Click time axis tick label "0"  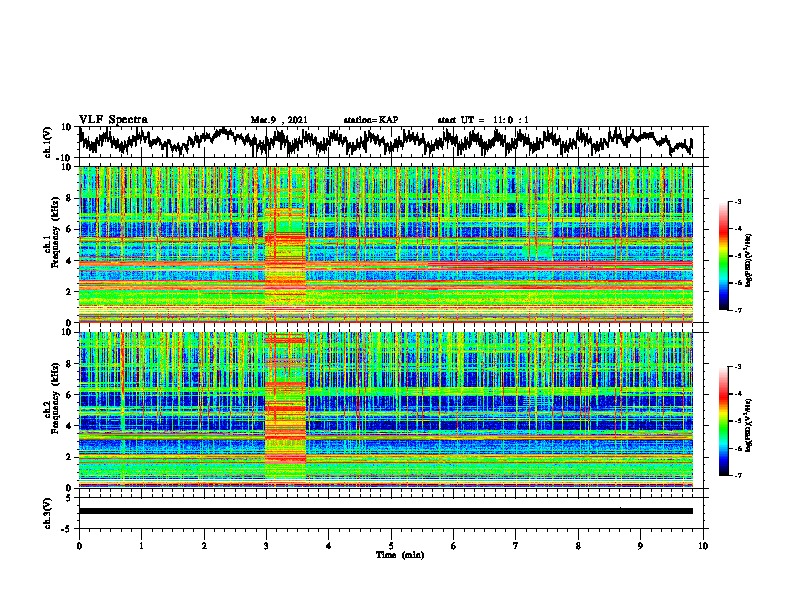(79, 546)
